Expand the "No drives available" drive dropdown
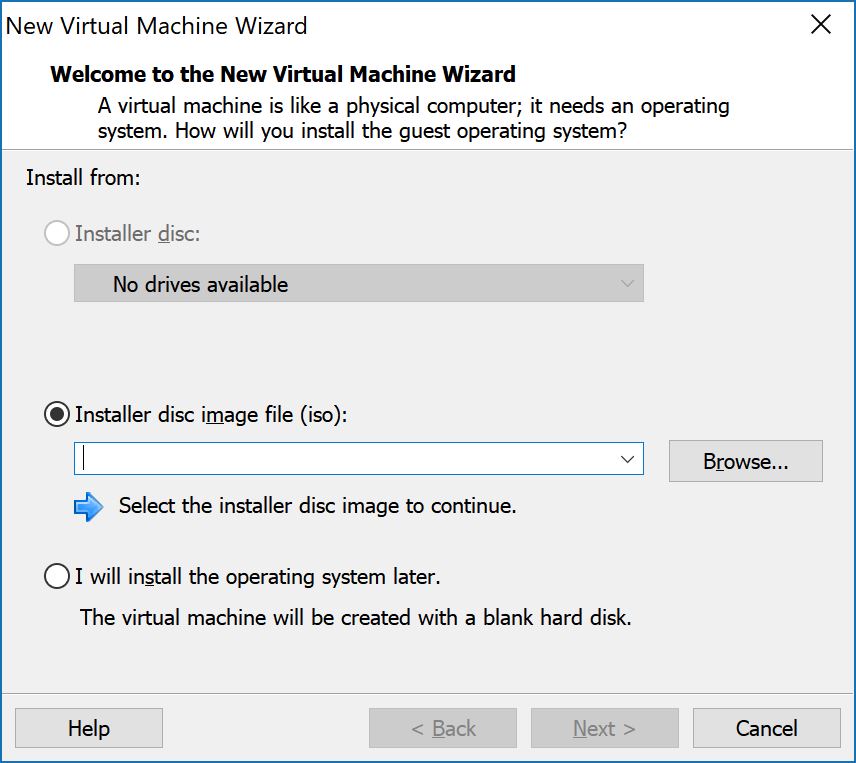856x763 pixels. pos(628,284)
